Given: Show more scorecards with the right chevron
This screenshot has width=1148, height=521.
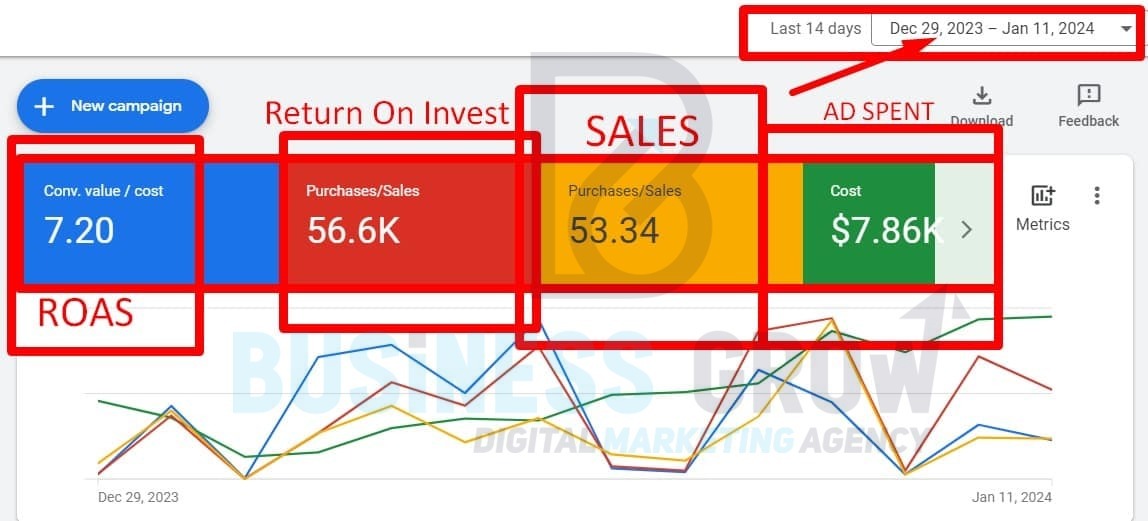Looking at the screenshot, I should 966,230.
